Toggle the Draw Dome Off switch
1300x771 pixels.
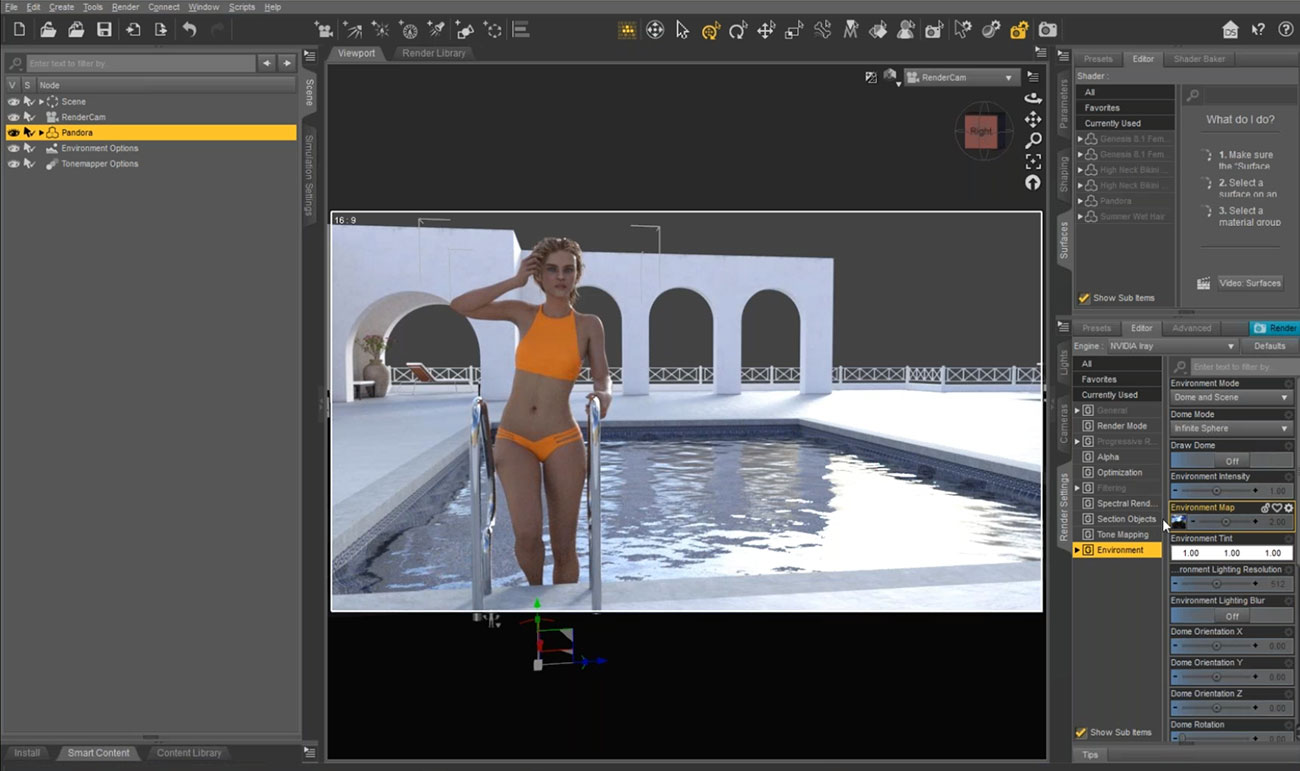(x=1232, y=461)
